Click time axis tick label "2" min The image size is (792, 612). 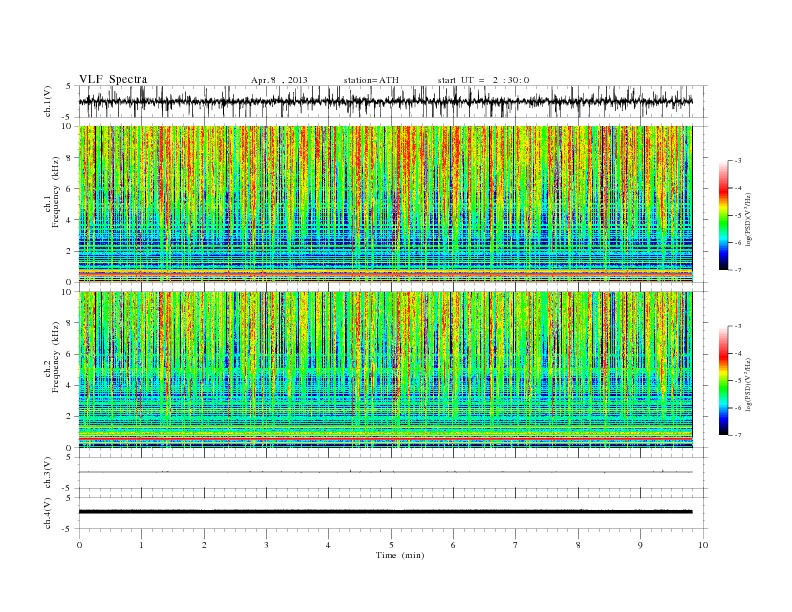point(204,545)
